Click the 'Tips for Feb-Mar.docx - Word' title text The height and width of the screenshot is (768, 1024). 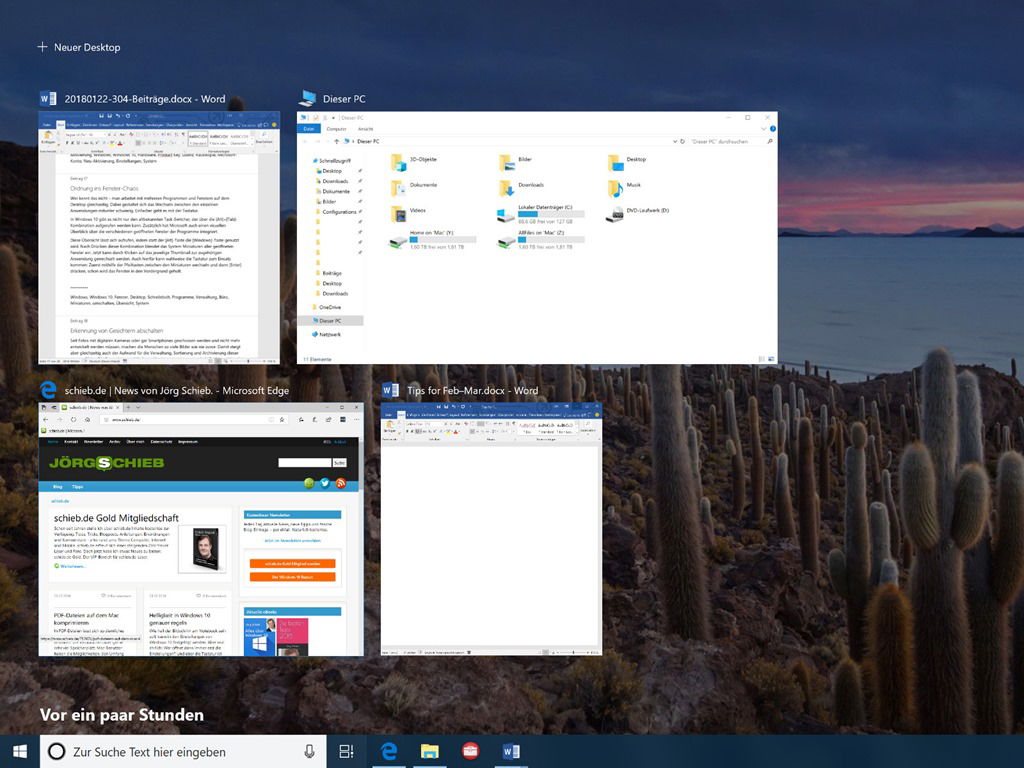472,390
